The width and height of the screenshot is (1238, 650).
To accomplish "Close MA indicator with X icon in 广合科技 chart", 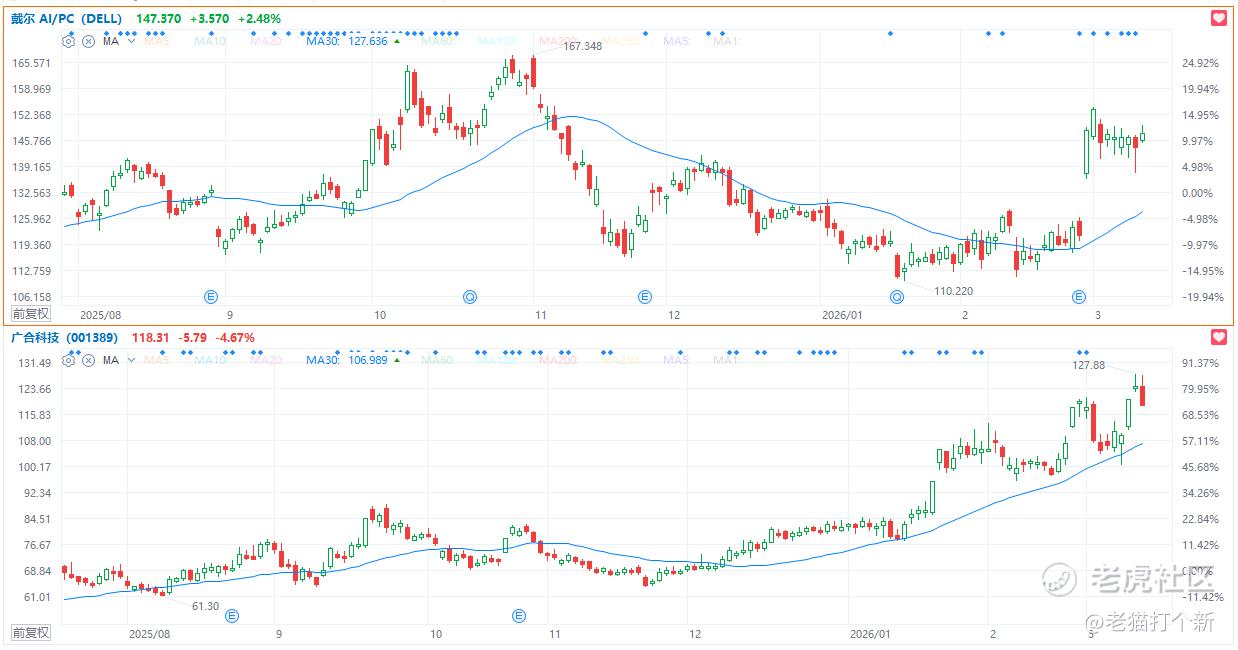I will 88,360.
